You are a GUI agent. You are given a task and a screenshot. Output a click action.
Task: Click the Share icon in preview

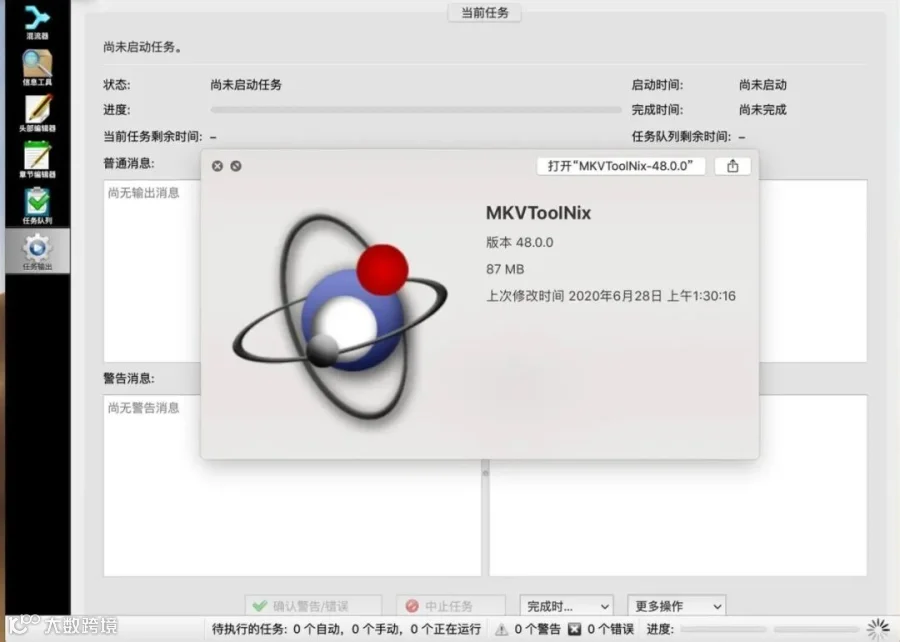point(732,166)
